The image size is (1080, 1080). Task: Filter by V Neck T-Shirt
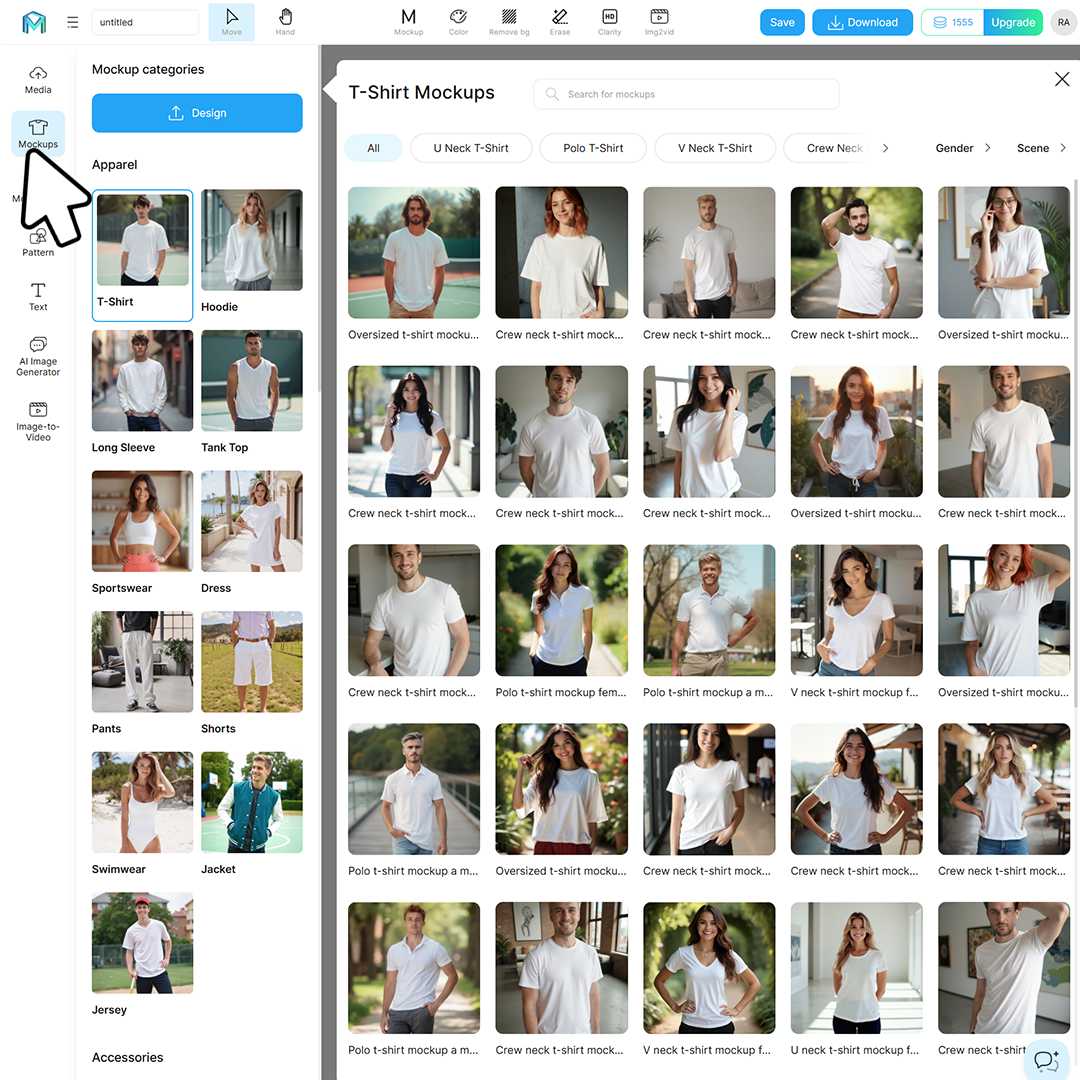tap(715, 148)
